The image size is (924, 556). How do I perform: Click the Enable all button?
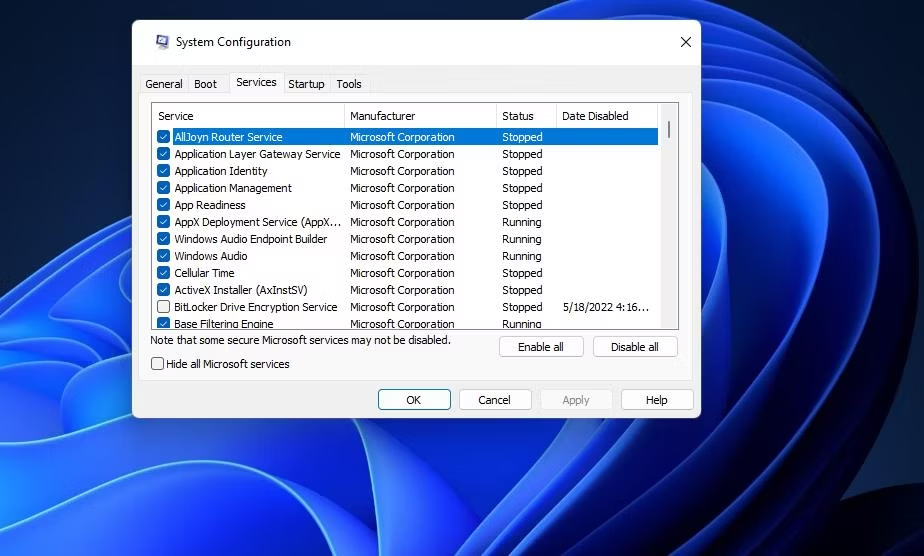tap(541, 347)
